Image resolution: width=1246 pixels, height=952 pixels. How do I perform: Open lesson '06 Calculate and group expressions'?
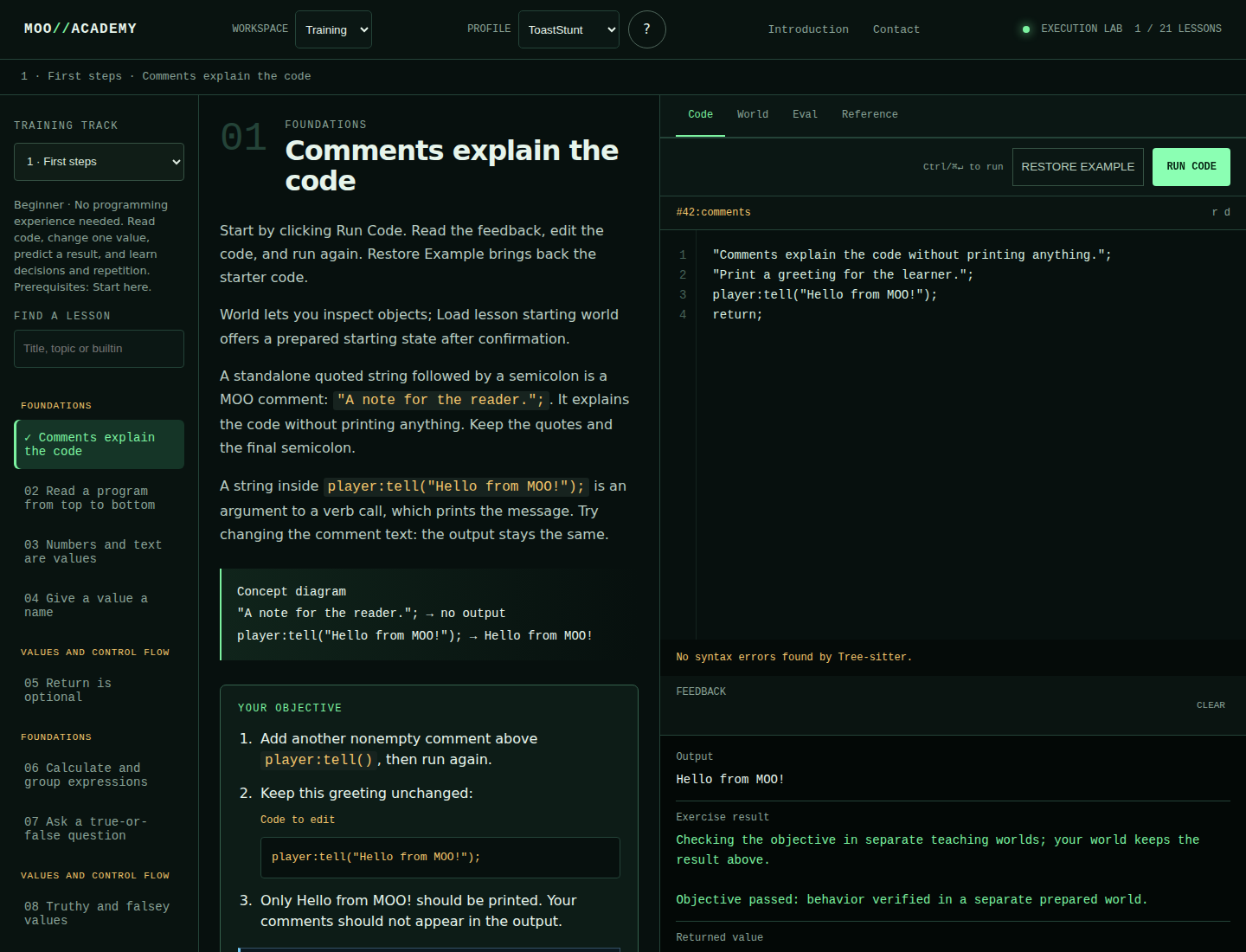click(x=99, y=775)
